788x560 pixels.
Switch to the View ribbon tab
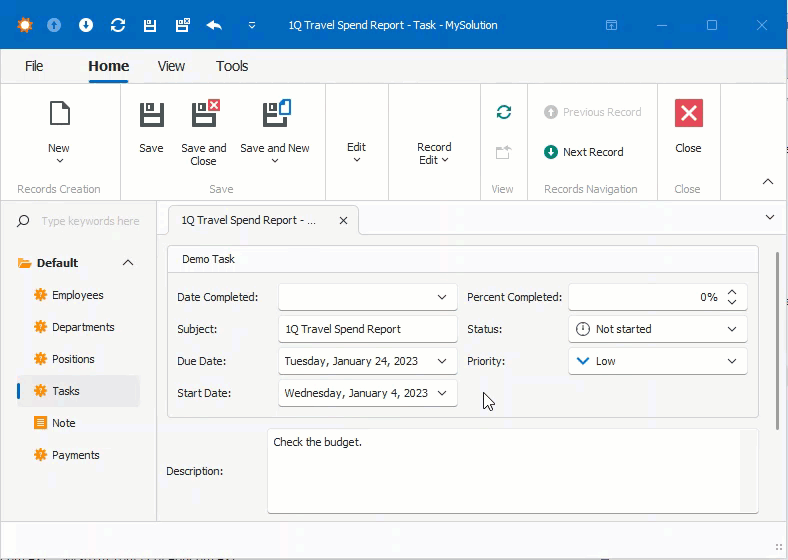click(171, 66)
